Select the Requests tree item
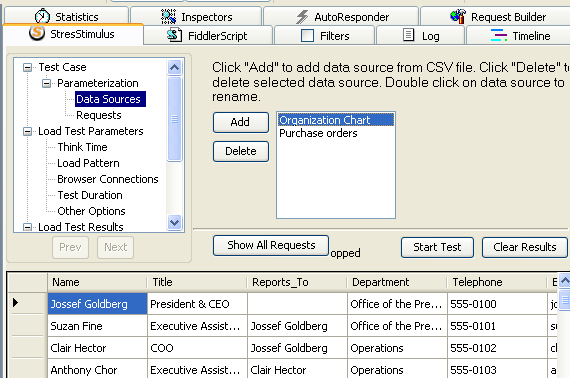 pyautogui.click(x=99, y=115)
